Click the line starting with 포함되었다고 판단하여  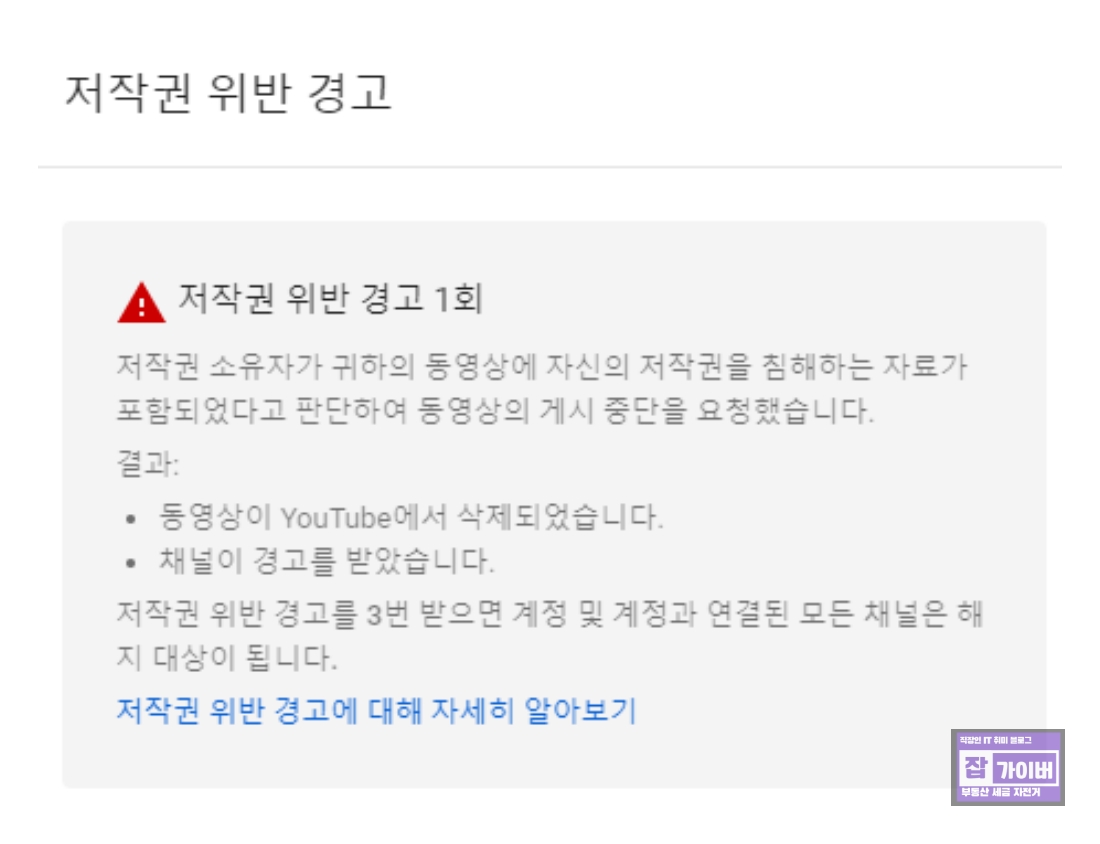(495, 410)
